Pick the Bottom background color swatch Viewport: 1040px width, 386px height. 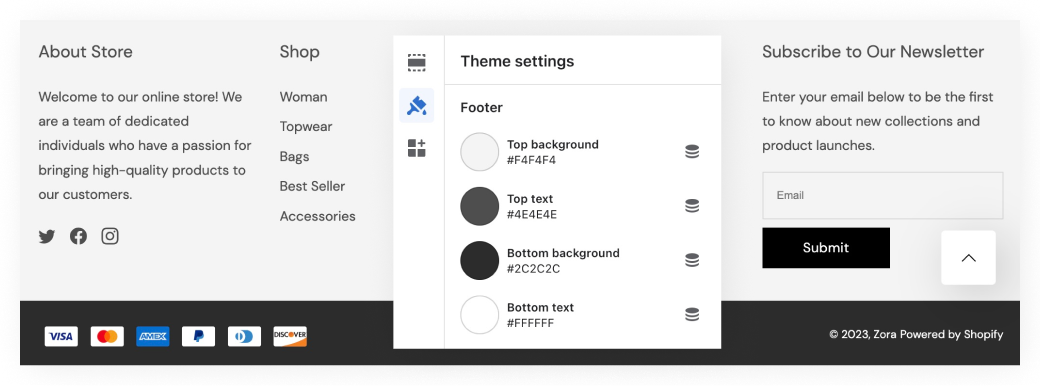pos(480,261)
